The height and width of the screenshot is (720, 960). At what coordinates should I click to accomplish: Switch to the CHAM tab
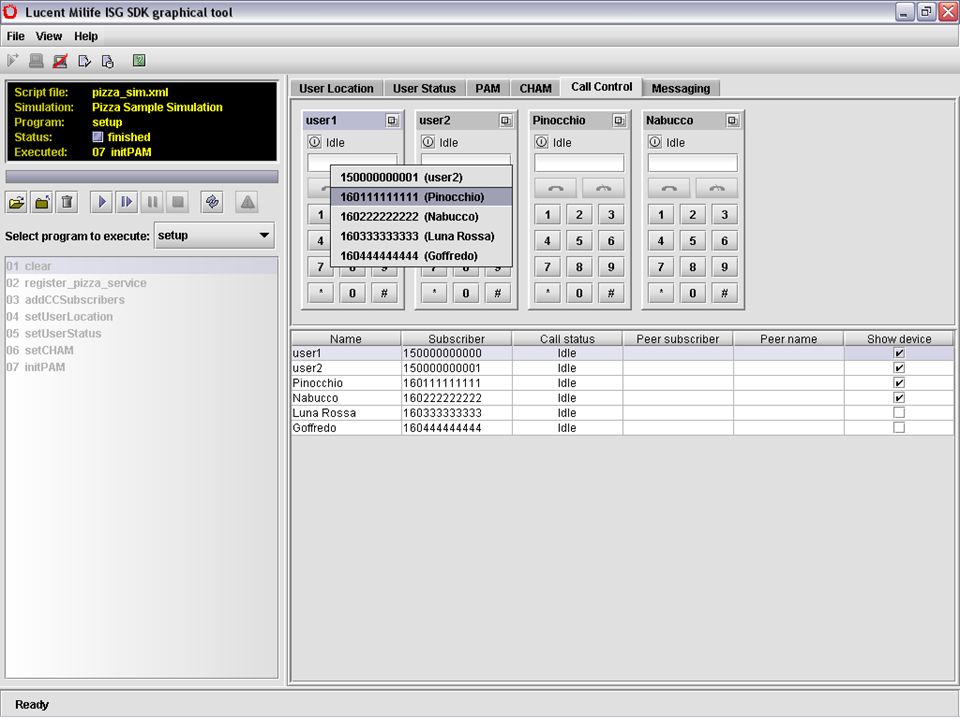point(536,88)
